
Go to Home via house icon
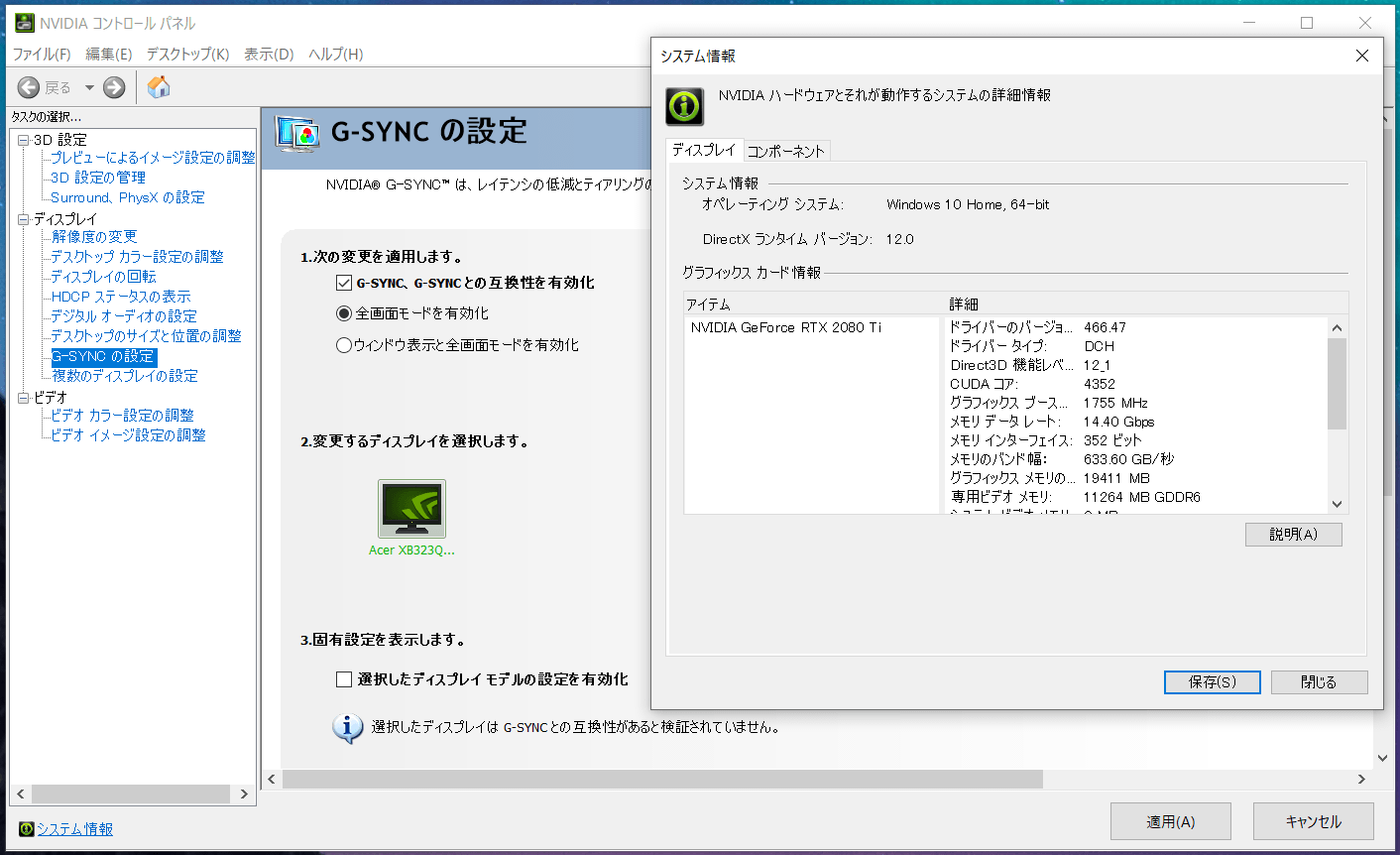159,87
